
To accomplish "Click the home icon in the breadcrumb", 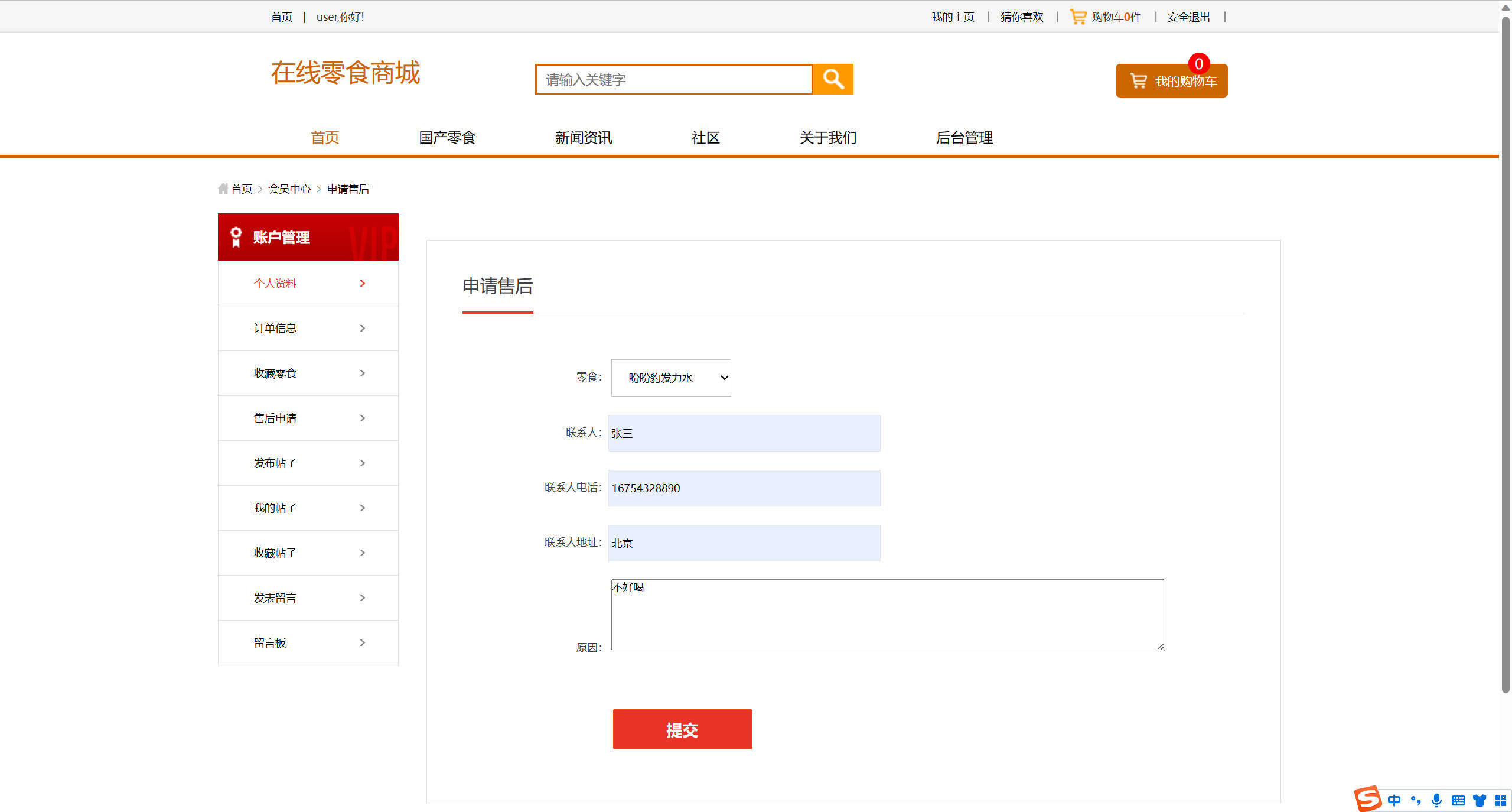I will click(223, 188).
